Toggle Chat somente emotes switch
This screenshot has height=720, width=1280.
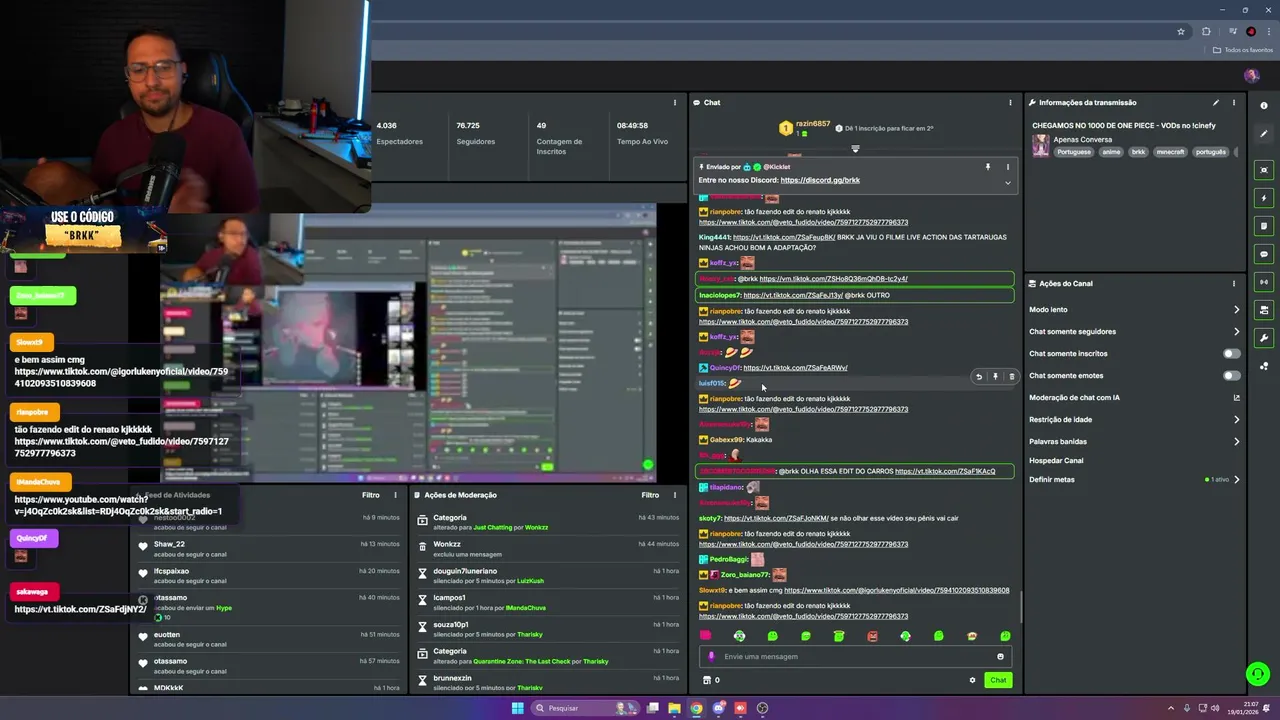tap(1232, 375)
